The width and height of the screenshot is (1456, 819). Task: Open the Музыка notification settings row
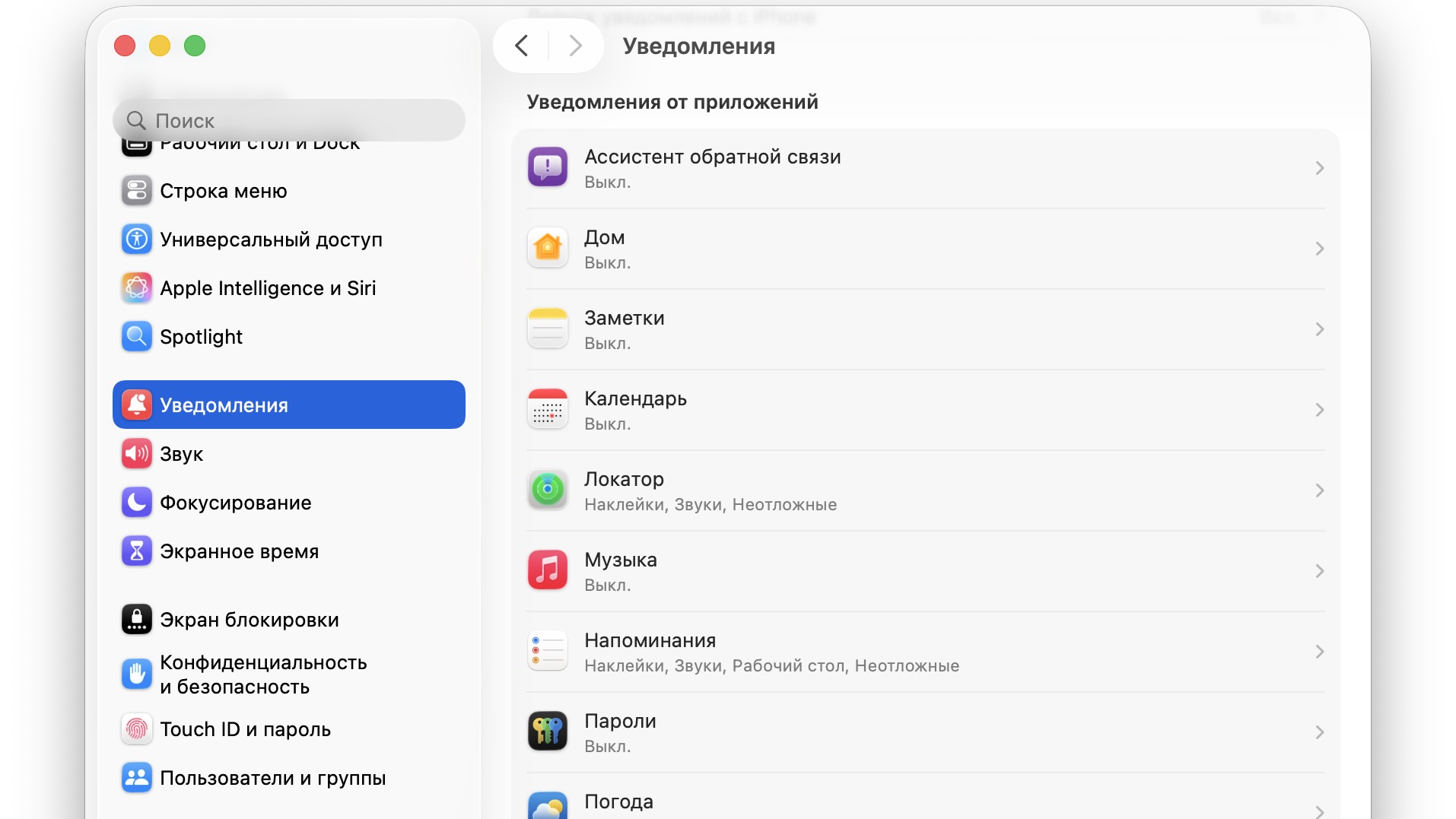(925, 571)
